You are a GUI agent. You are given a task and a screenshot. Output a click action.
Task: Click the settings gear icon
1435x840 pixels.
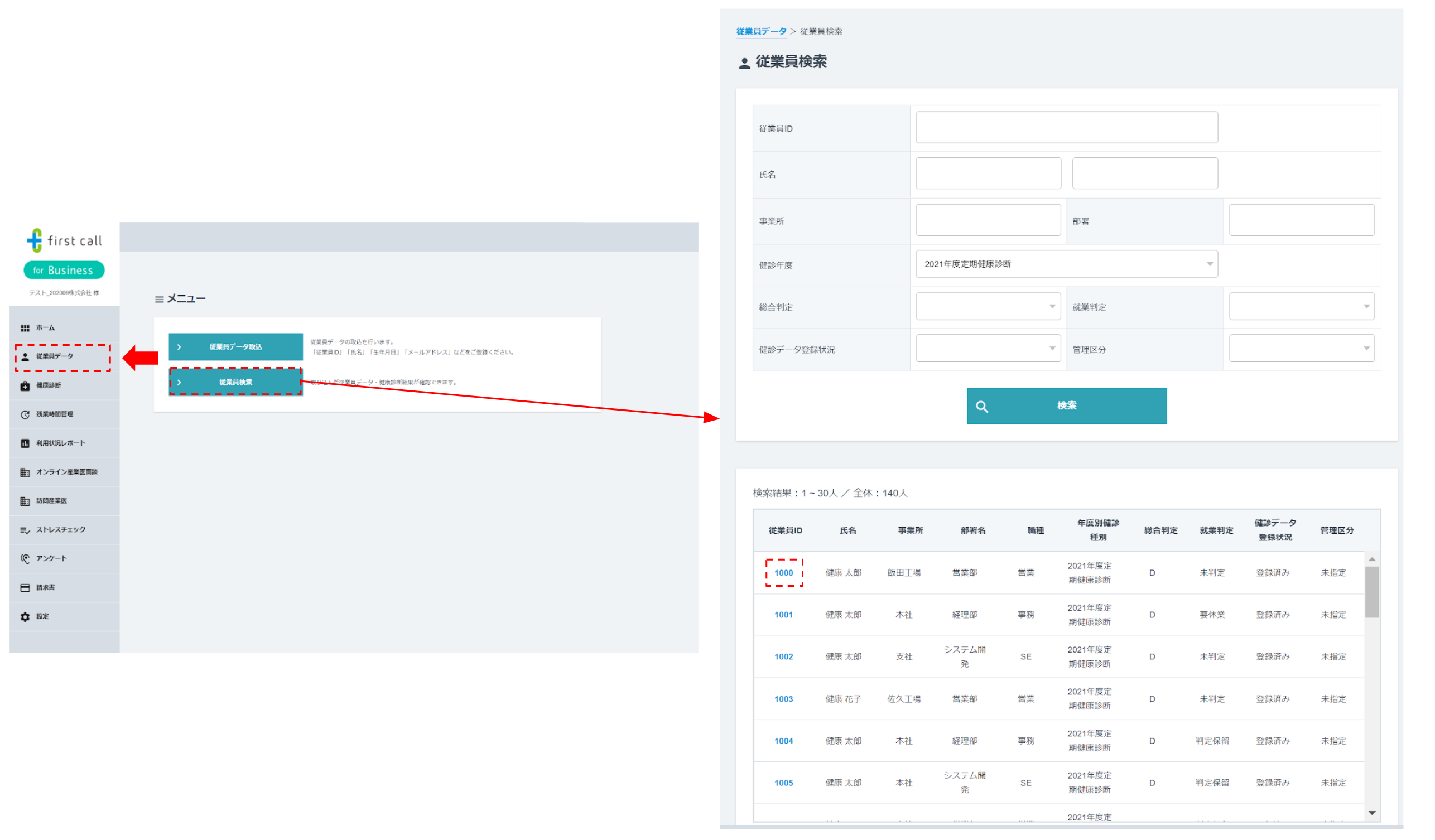click(25, 617)
